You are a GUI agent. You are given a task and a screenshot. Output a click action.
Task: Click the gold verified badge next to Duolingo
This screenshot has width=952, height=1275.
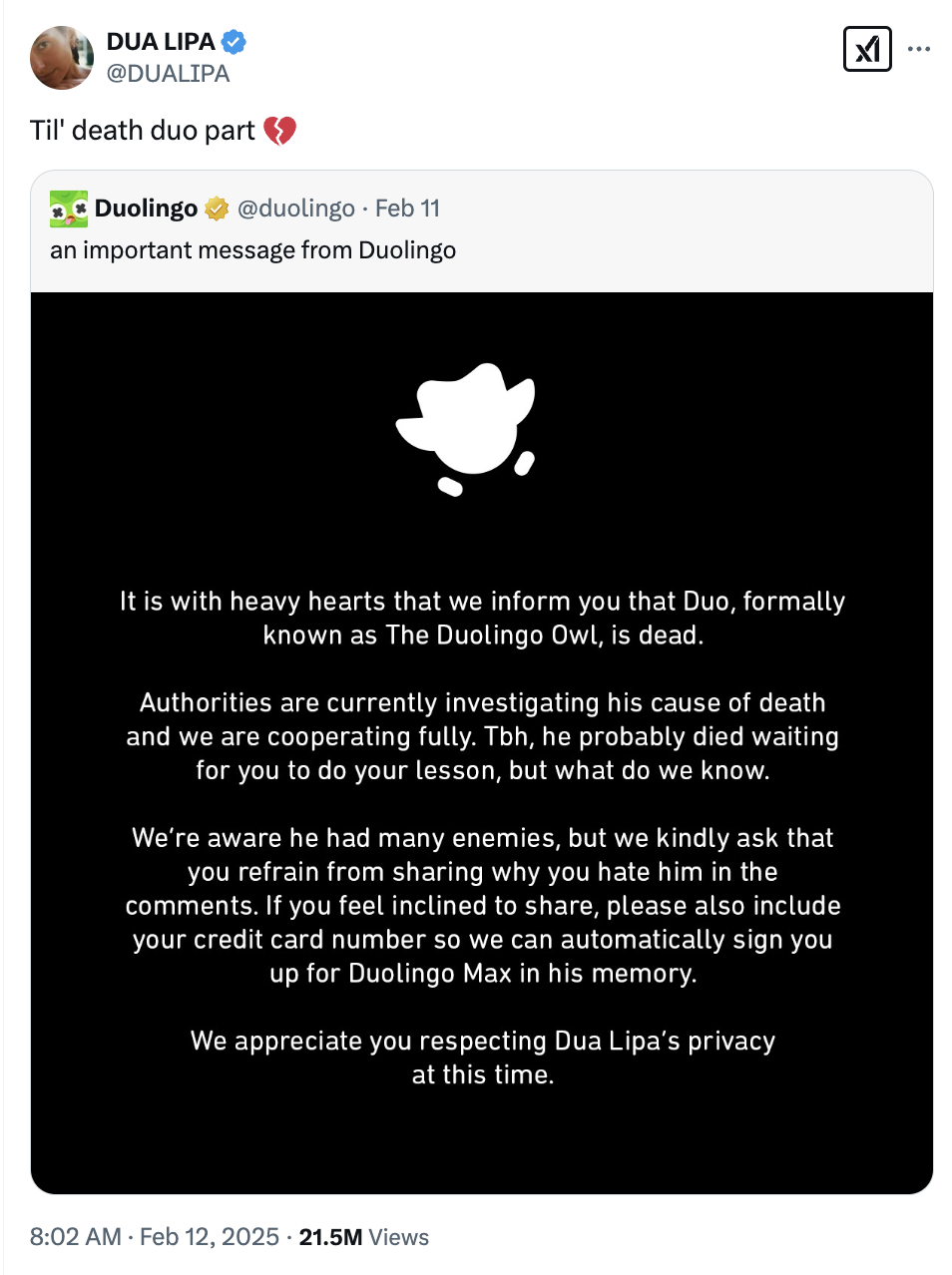pyautogui.click(x=217, y=209)
